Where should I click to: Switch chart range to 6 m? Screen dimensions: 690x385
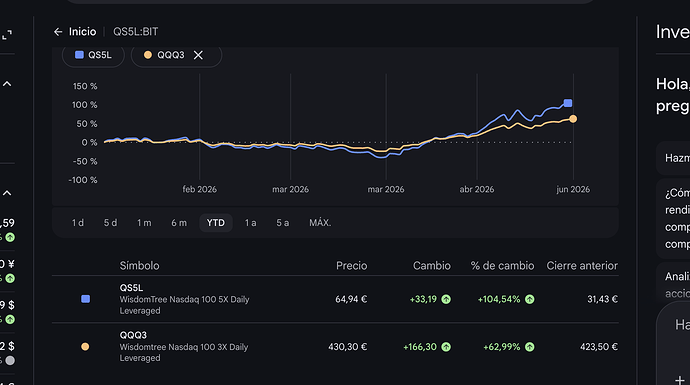pyautogui.click(x=179, y=223)
